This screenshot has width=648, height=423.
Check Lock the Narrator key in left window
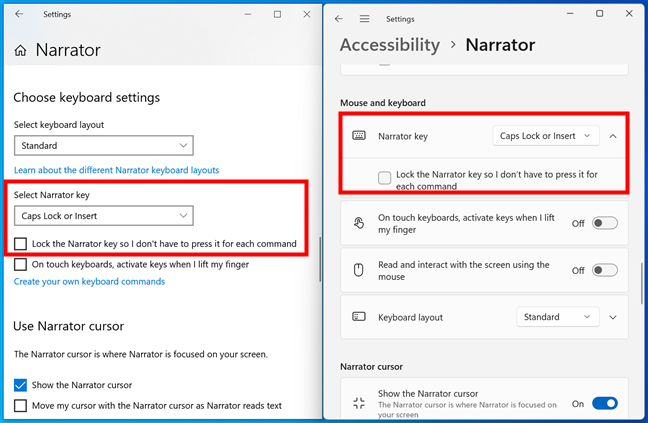(20, 244)
